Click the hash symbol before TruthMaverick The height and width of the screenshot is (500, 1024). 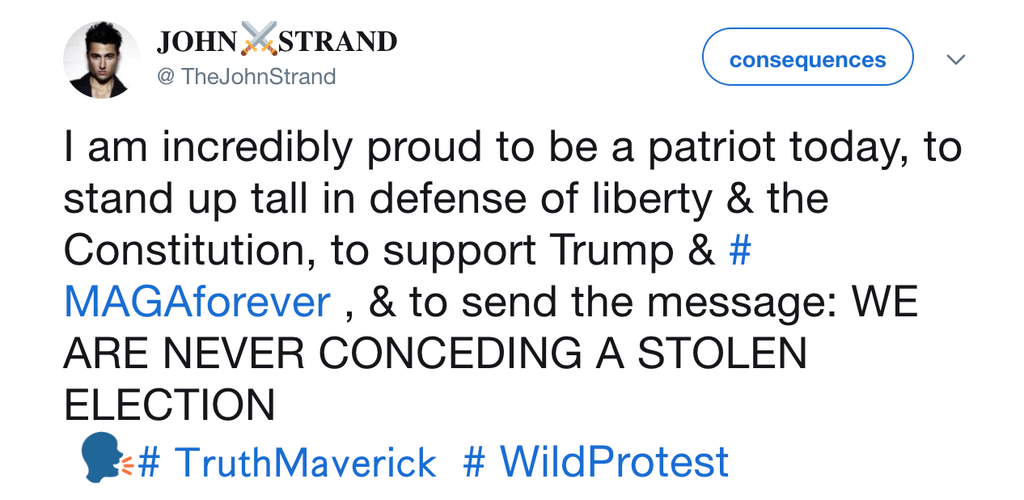click(150, 462)
